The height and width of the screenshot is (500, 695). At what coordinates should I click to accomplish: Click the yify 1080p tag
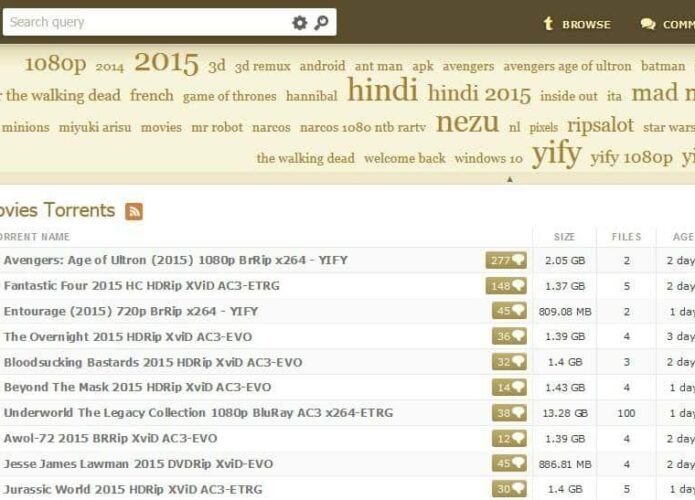click(632, 157)
